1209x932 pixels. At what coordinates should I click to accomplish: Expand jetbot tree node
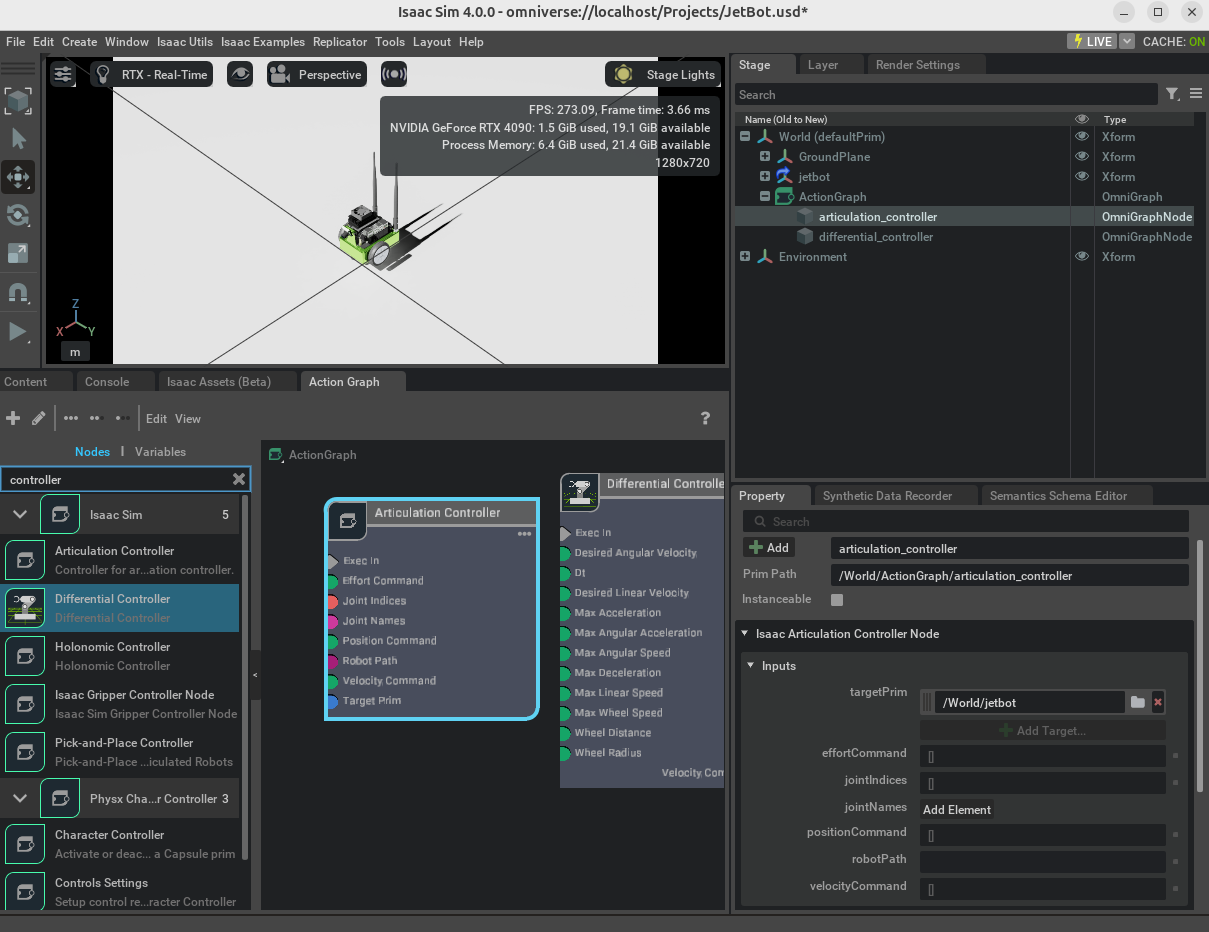click(765, 177)
